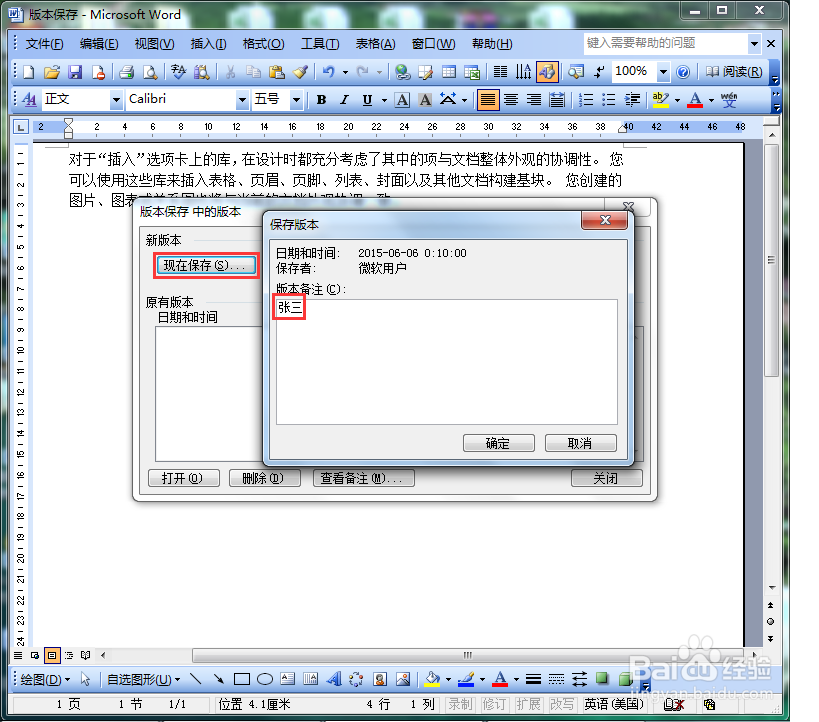Expand font color dropdown arrow

pyautogui.click(x=711, y=100)
